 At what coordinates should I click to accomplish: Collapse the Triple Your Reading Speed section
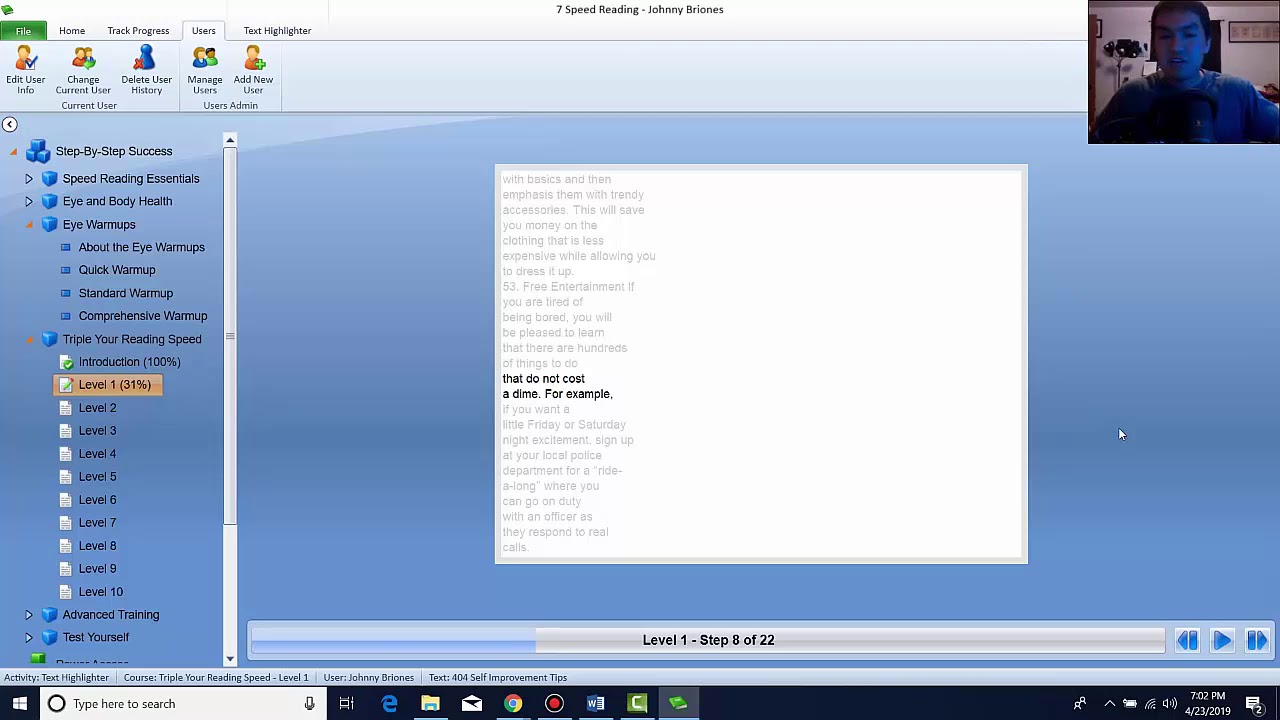[x=29, y=340]
